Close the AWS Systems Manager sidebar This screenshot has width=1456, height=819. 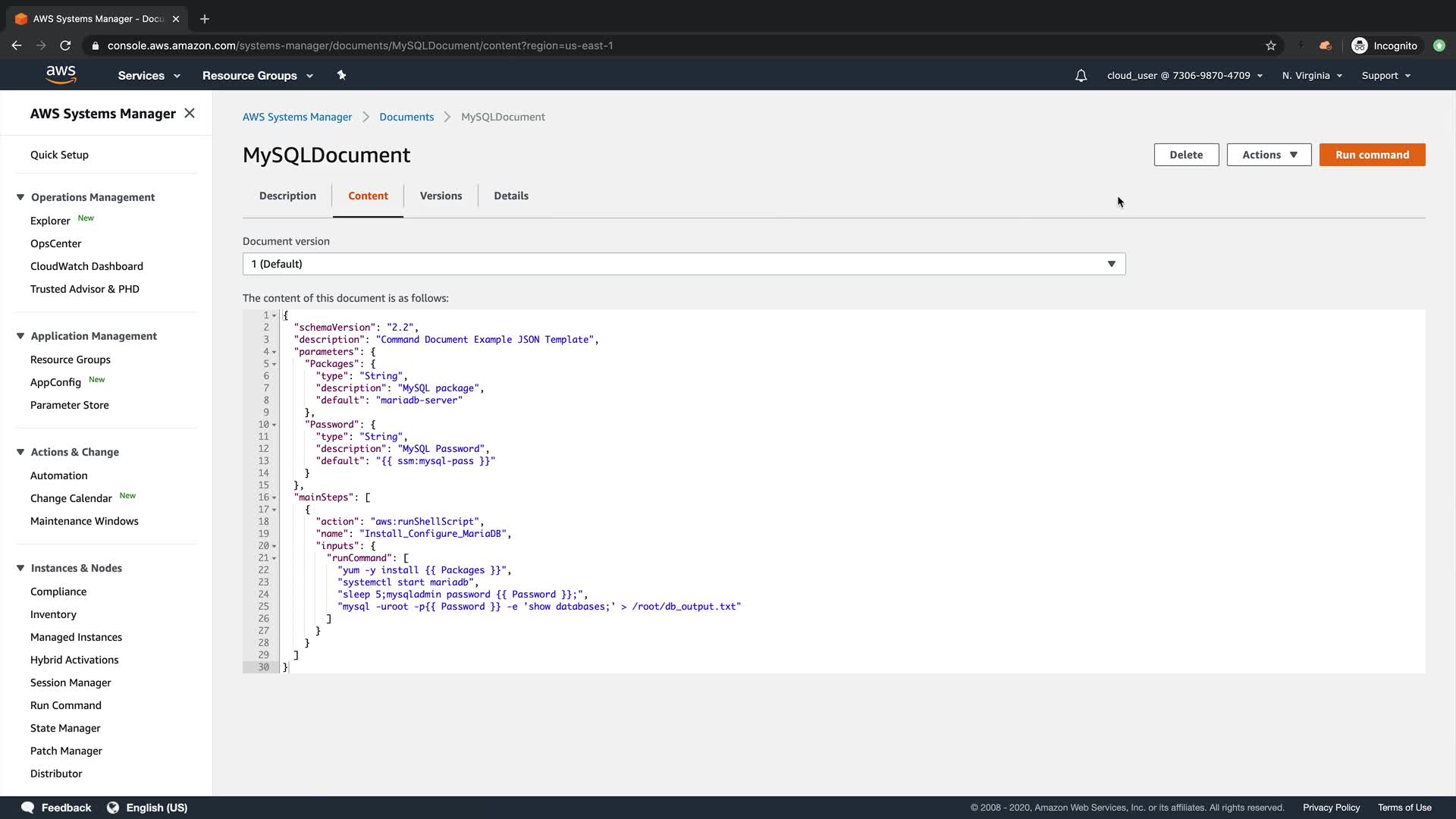pyautogui.click(x=190, y=113)
